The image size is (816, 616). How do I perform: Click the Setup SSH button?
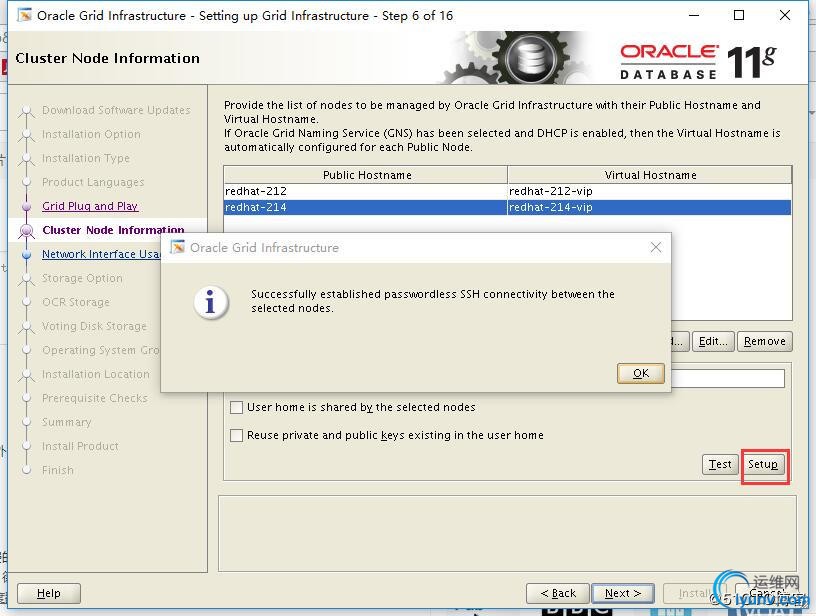[x=763, y=464]
